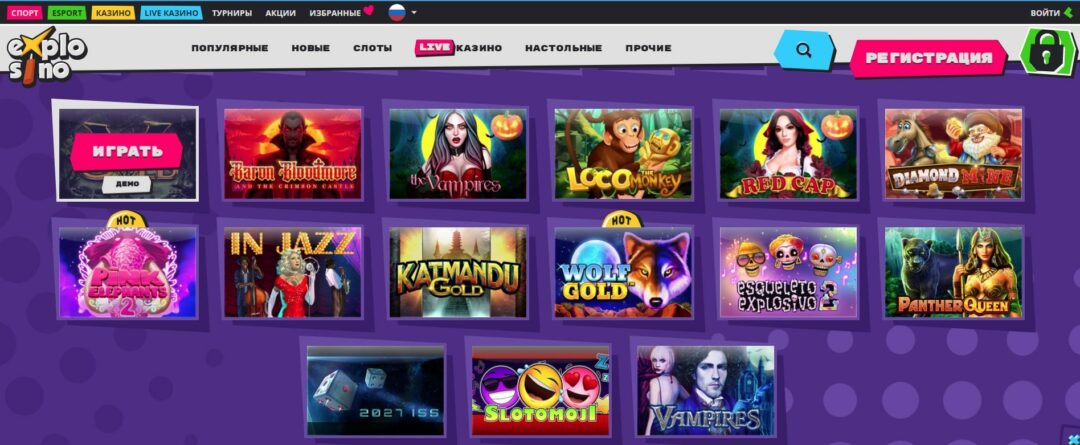The height and width of the screenshot is (445, 1080).
Task: Click the Russian flag language icon
Action: (x=397, y=12)
